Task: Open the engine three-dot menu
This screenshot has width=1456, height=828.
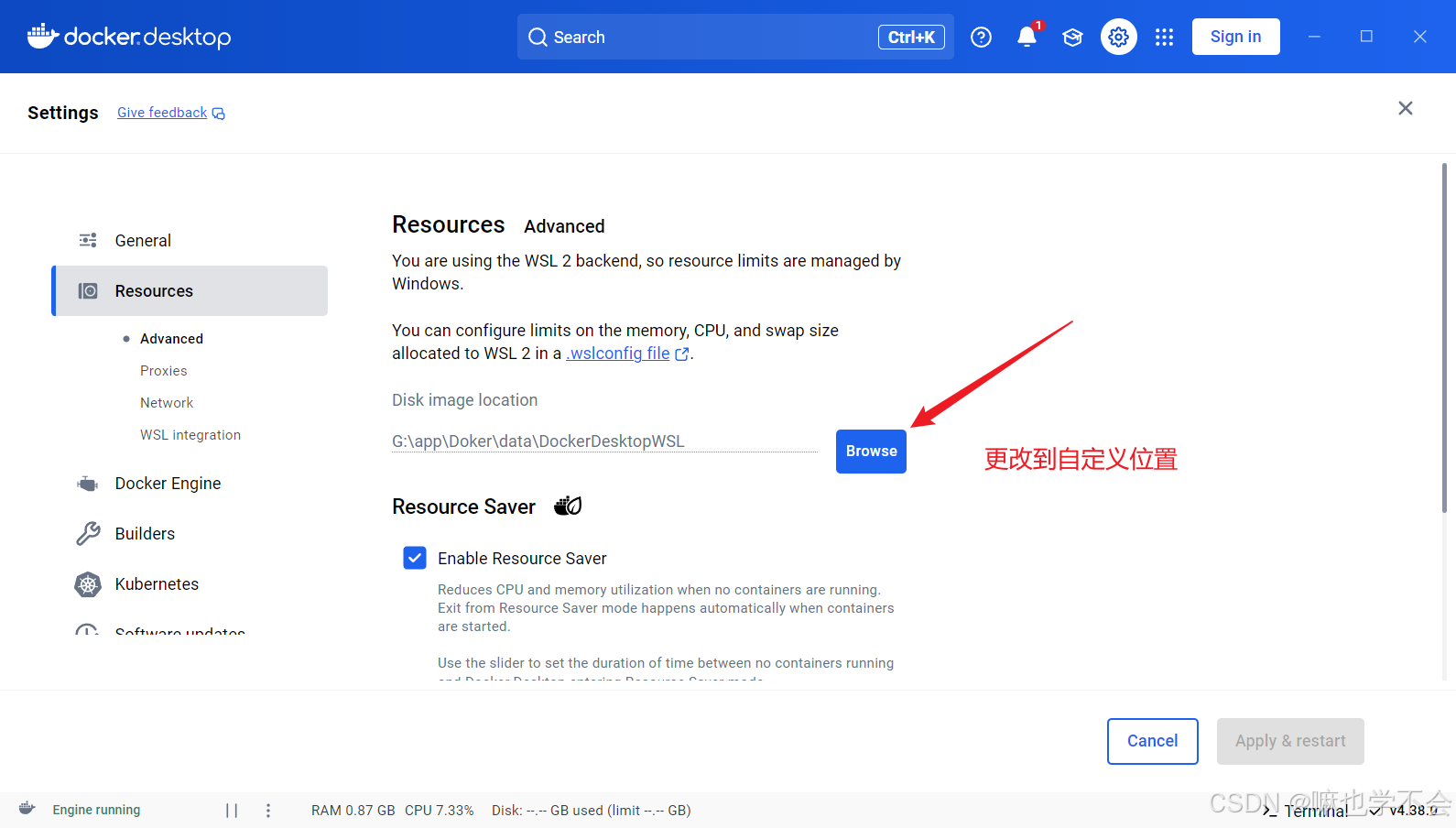Action: point(268,811)
